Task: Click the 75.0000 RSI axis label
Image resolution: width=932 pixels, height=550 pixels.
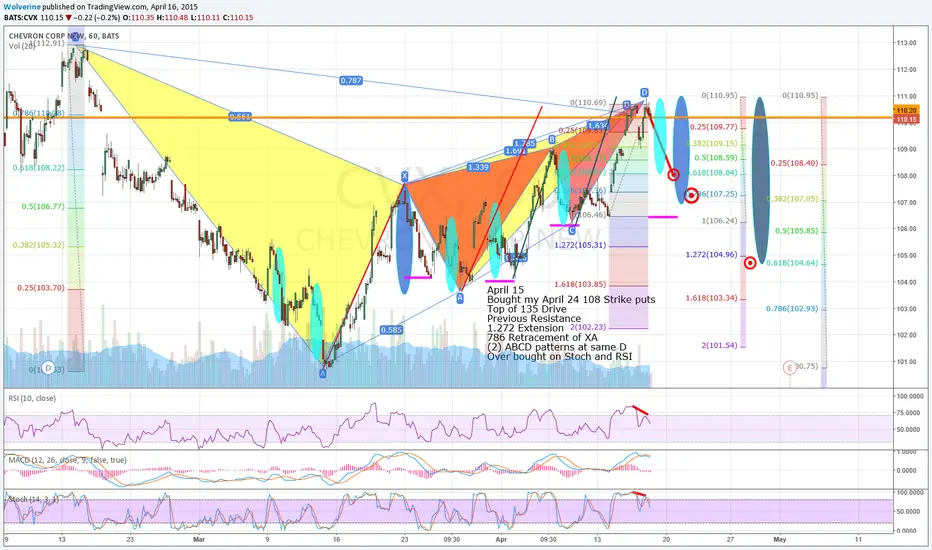Action: tap(909, 413)
